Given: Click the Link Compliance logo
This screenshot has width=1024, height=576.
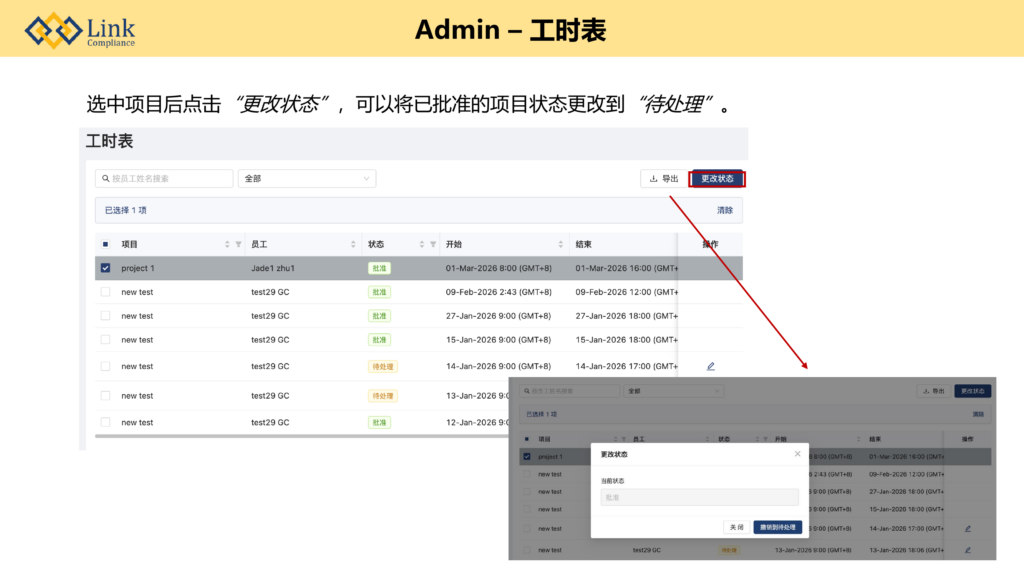Looking at the screenshot, I should coord(80,30).
